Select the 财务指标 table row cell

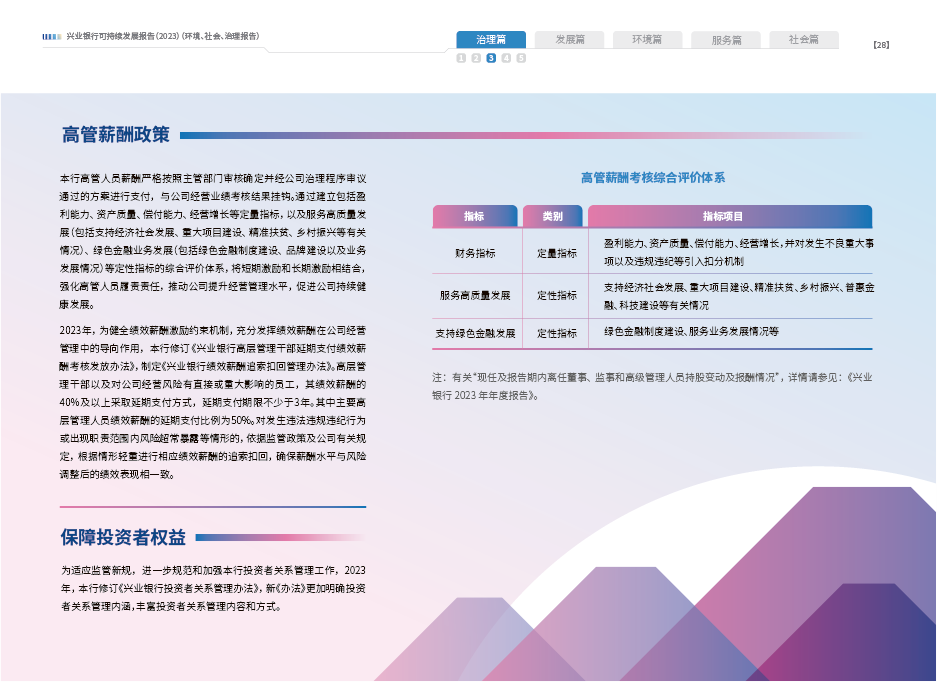(x=475, y=253)
